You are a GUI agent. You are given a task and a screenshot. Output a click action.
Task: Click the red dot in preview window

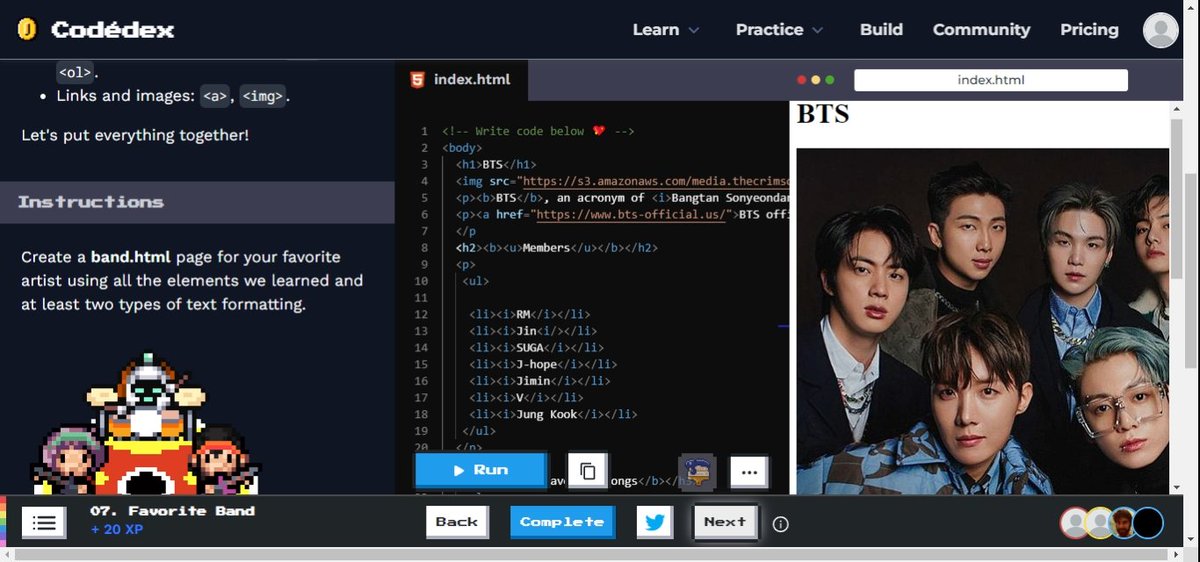pos(801,79)
